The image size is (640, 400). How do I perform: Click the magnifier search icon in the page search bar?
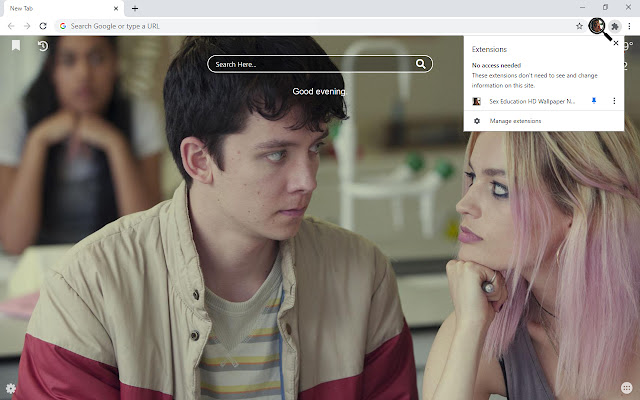point(420,64)
